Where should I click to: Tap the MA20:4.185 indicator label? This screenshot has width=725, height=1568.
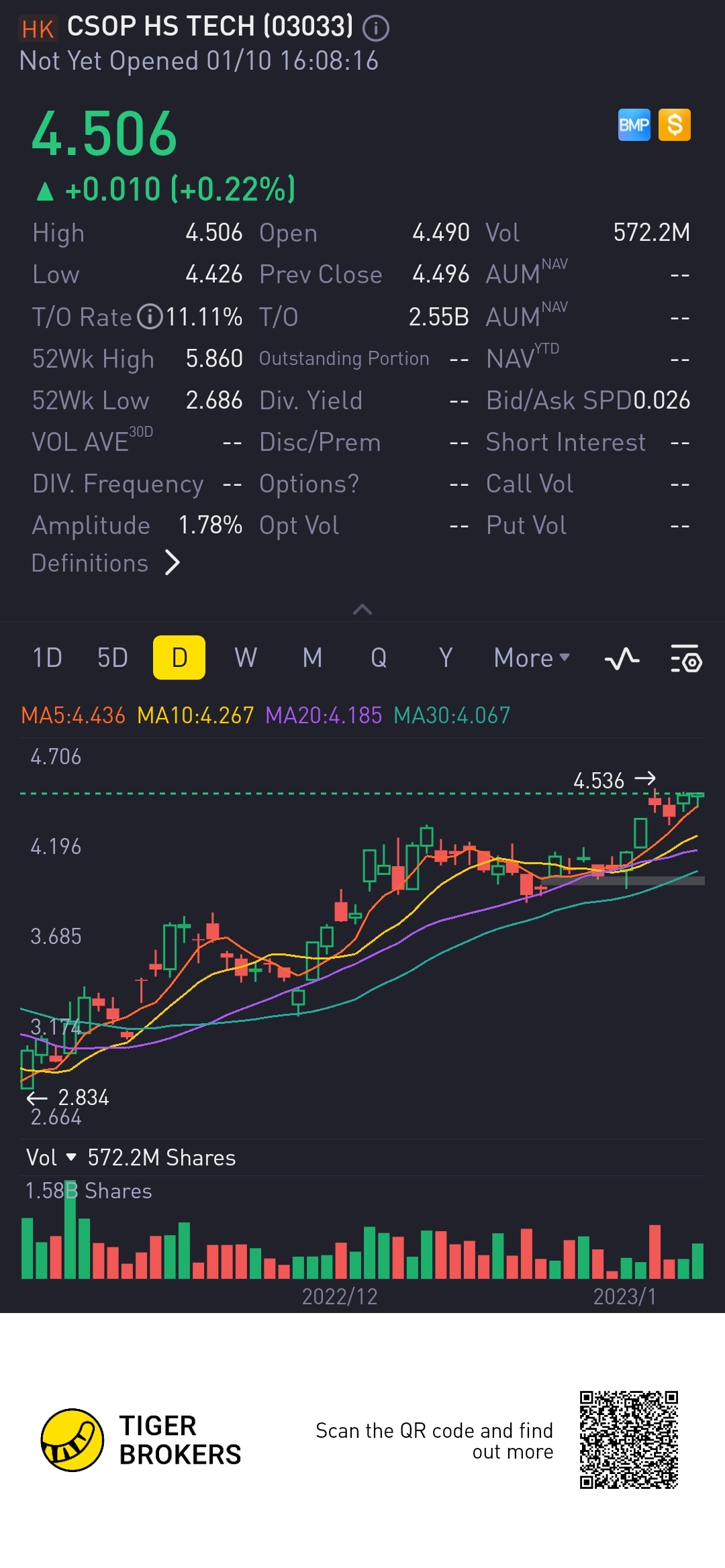tap(324, 715)
